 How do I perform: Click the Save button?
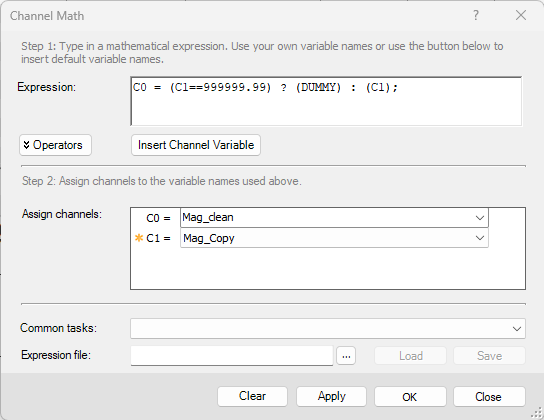(x=489, y=356)
